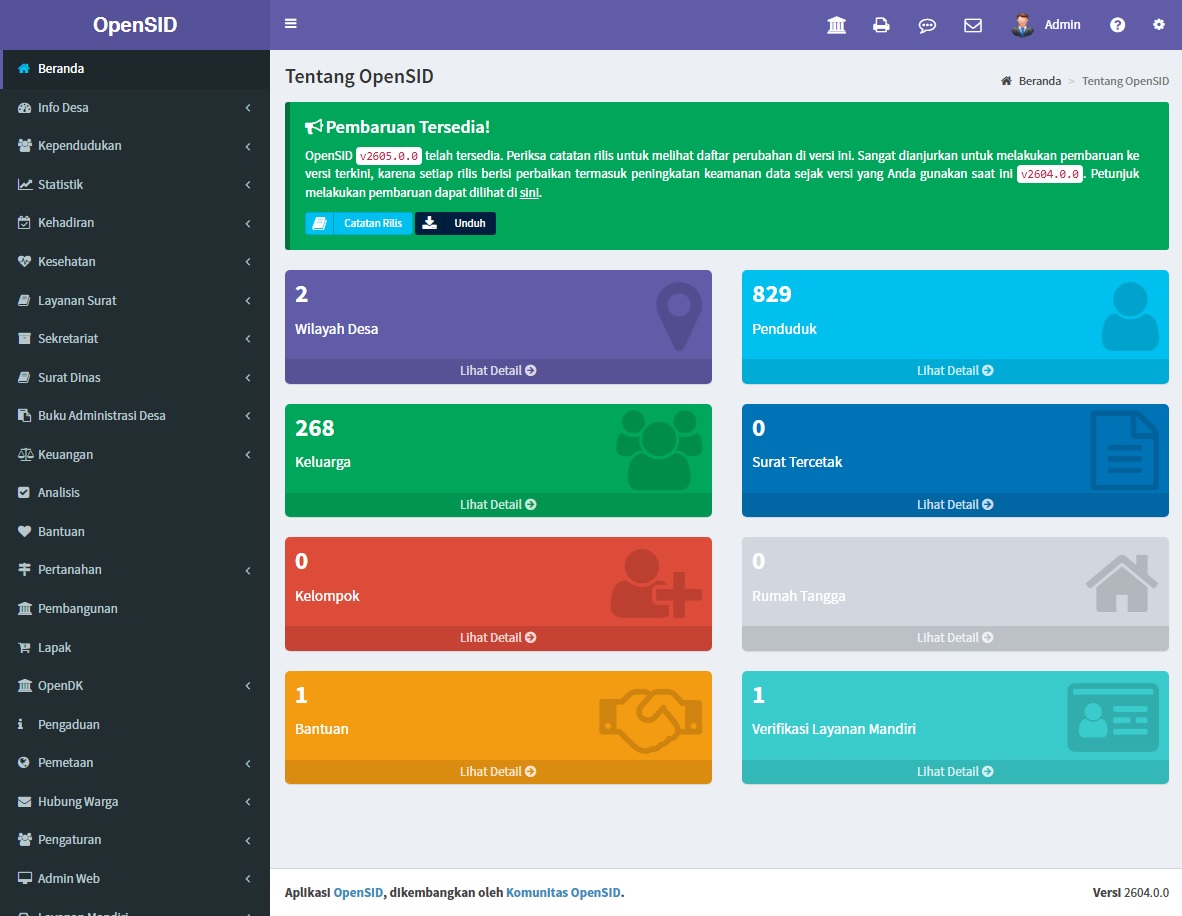Open the envelope mail icon in header
Screen dimensions: 1182x916
pos(972,26)
